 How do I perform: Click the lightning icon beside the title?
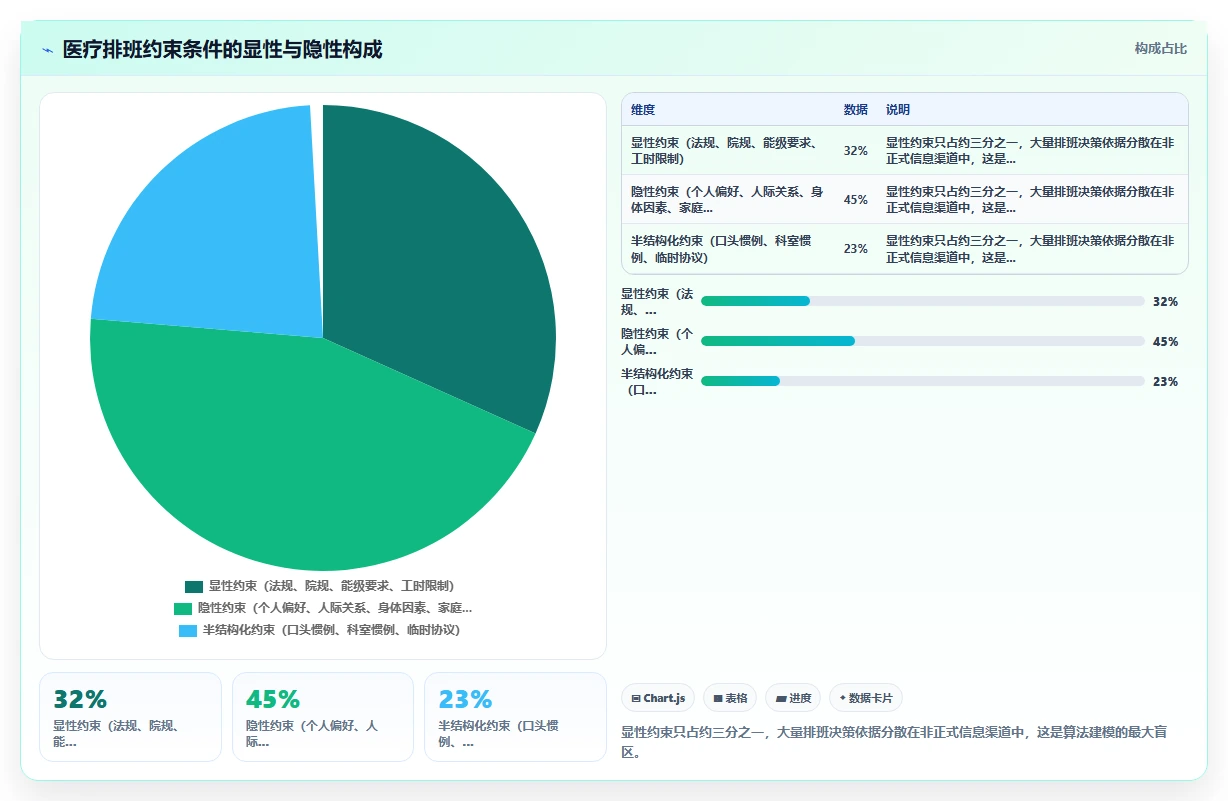point(48,50)
